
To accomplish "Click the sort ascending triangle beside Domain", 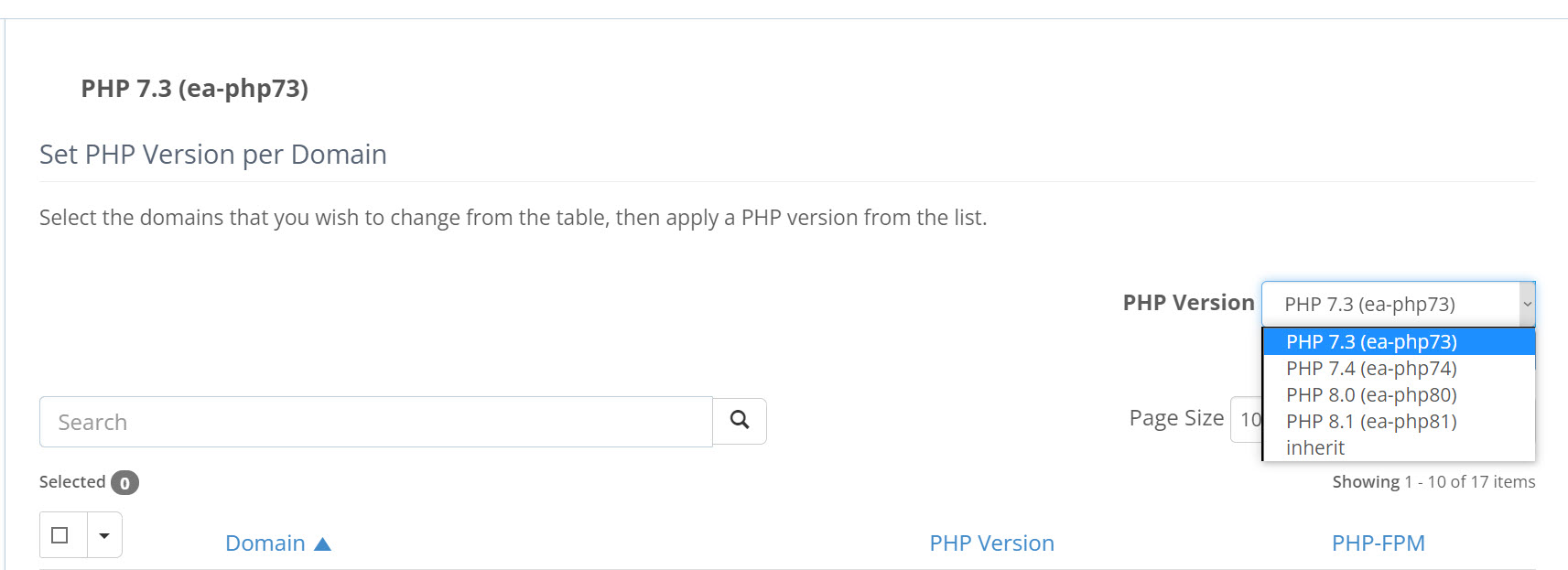I will pos(323,543).
